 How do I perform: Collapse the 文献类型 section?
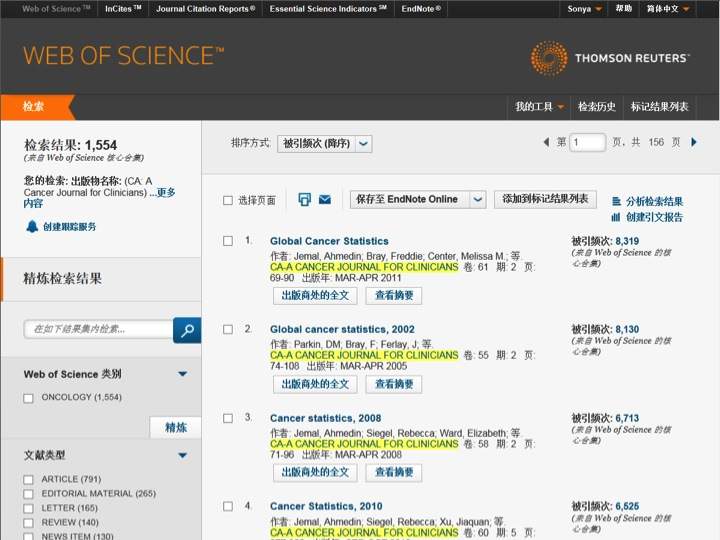(x=182, y=456)
